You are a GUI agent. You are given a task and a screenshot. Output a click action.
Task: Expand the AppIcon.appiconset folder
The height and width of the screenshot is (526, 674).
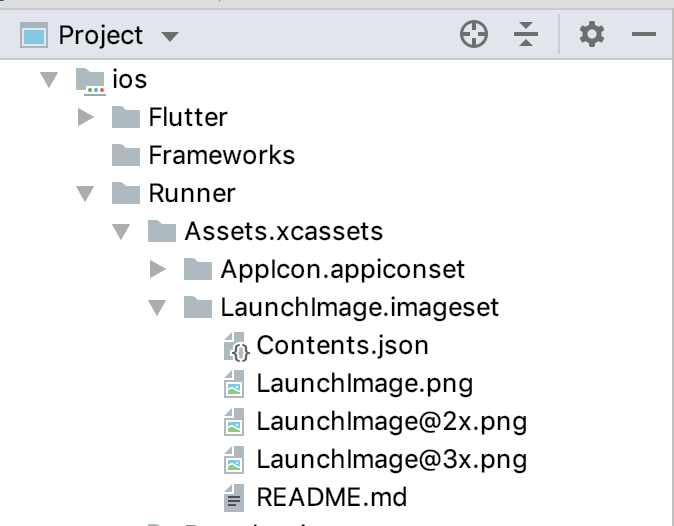coord(158,269)
